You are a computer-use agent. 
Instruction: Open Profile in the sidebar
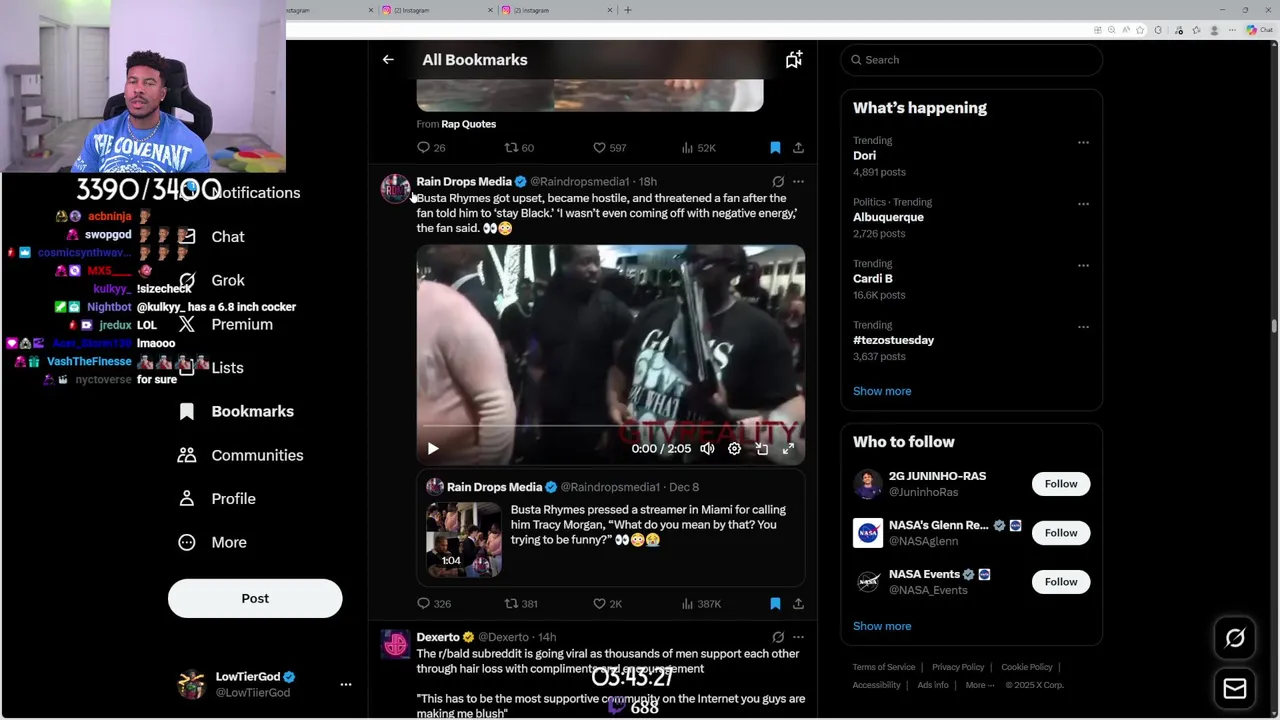217,499
